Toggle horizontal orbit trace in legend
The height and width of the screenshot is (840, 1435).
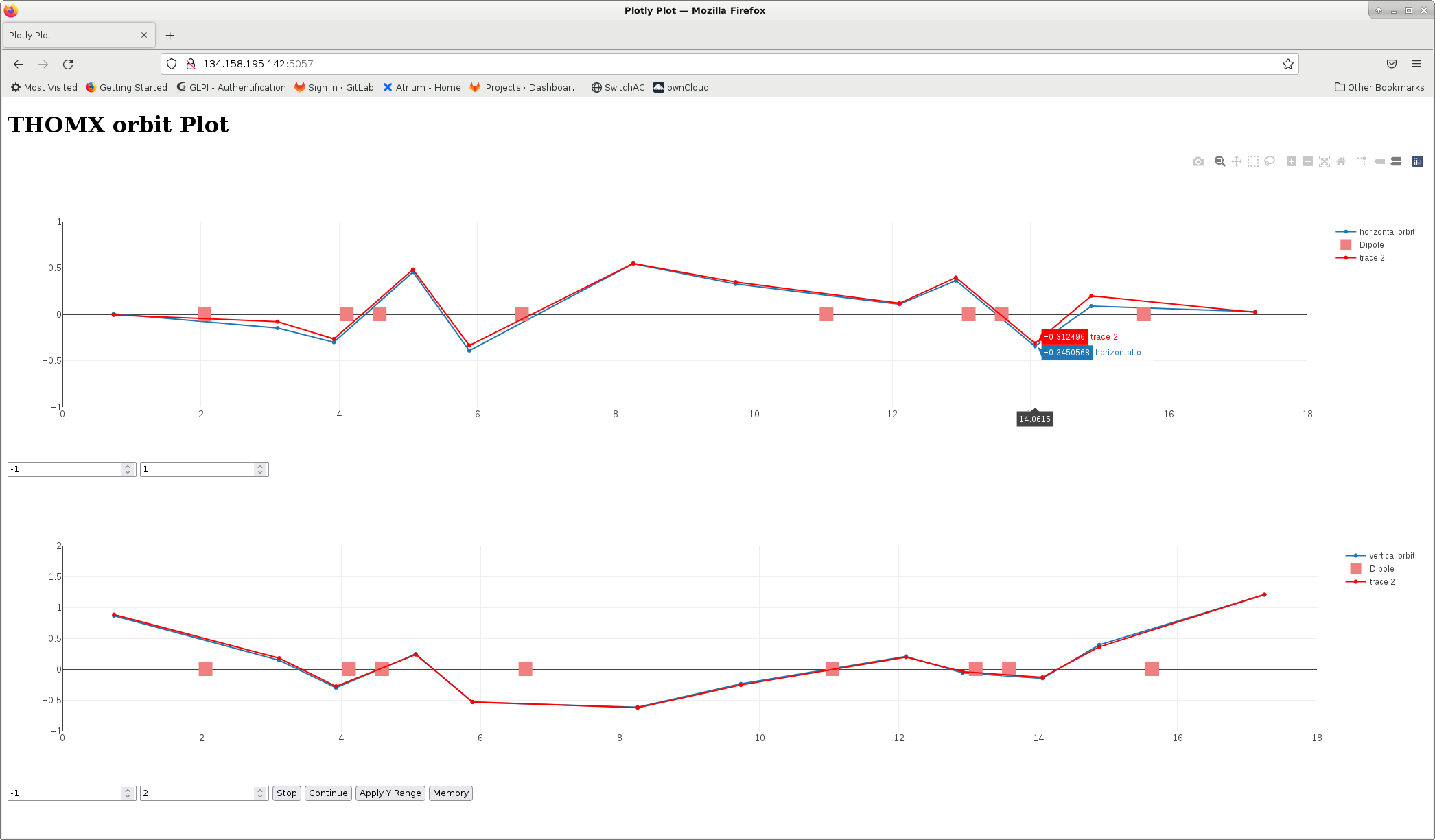(x=1386, y=232)
